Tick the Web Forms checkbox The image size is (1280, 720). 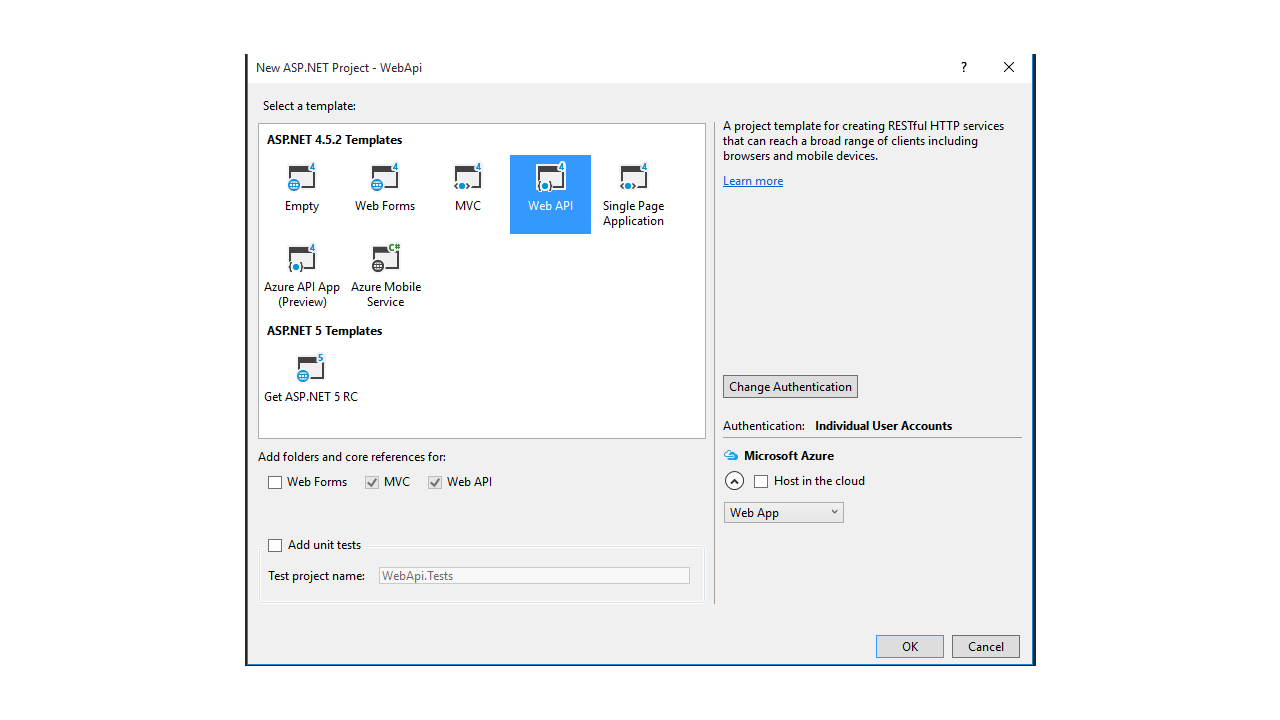coord(275,482)
